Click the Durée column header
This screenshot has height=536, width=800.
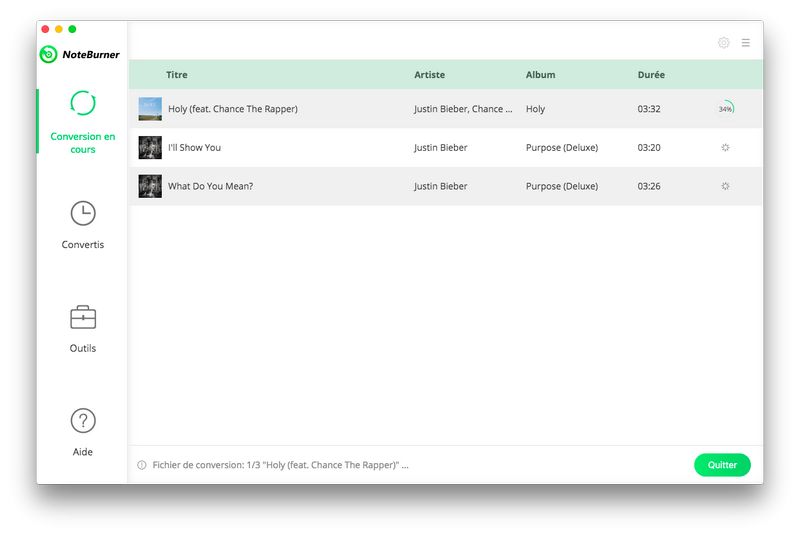click(651, 74)
